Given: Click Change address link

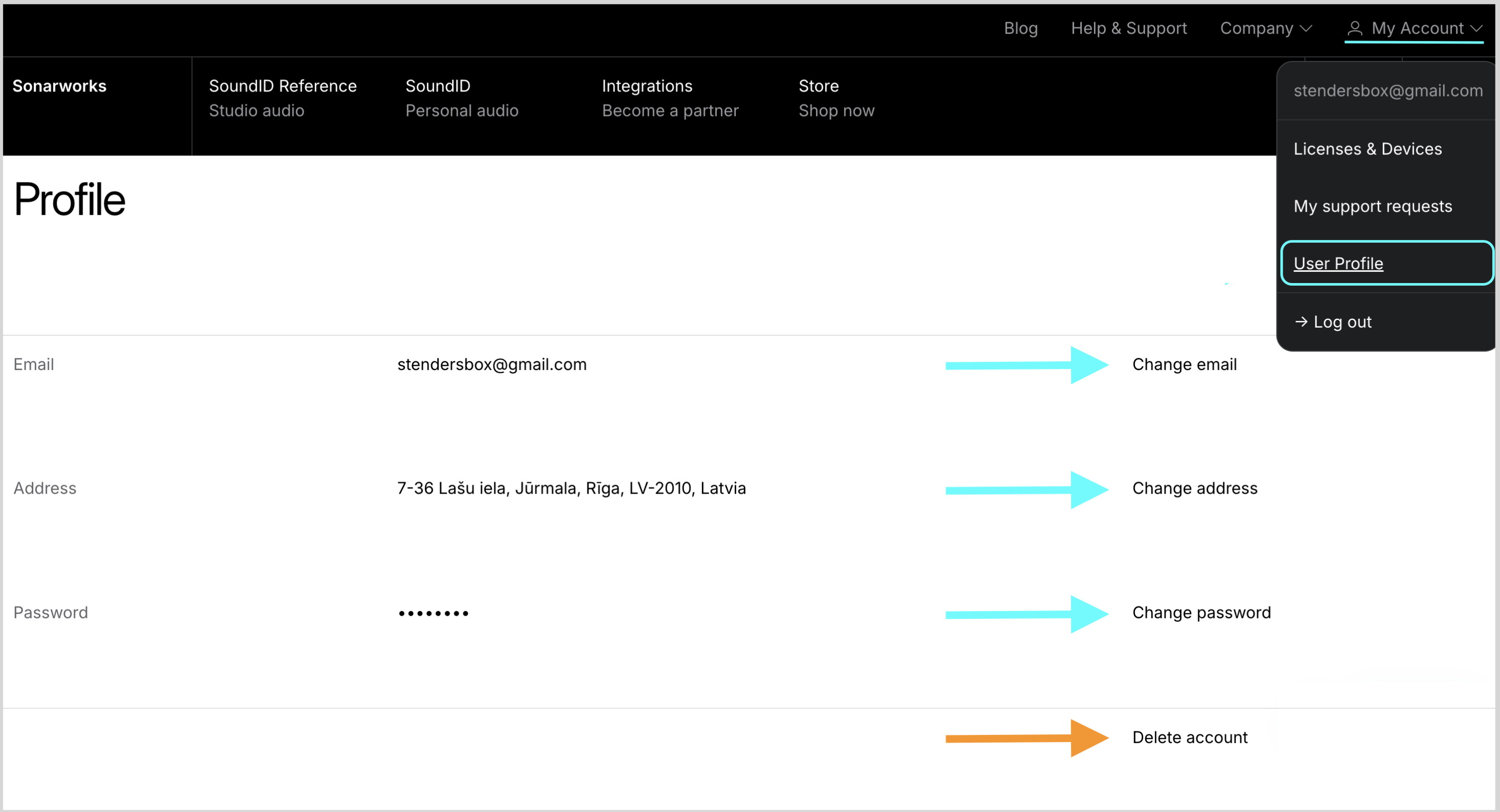Looking at the screenshot, I should point(1194,488).
